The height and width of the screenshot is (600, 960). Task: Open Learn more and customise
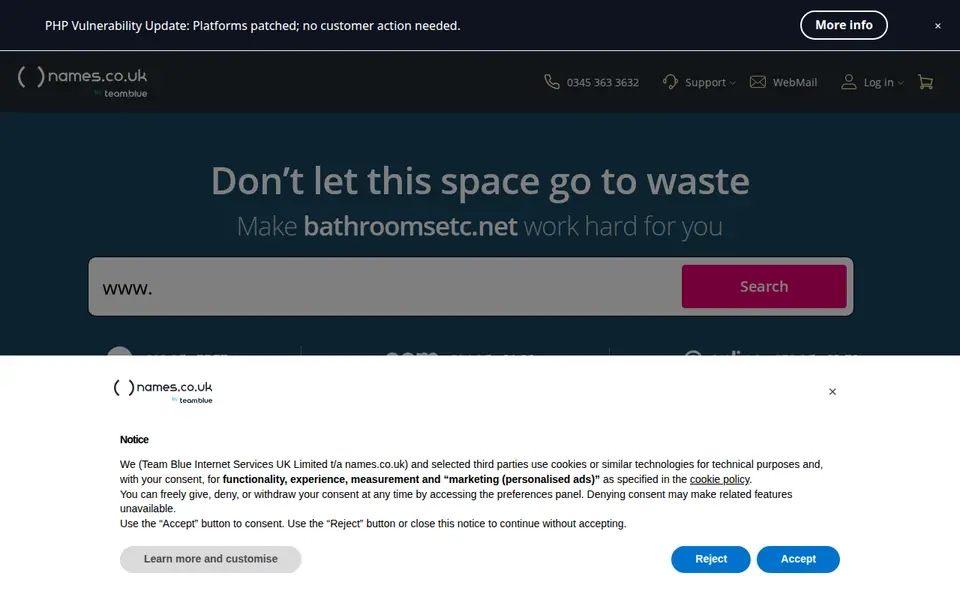coord(211,559)
